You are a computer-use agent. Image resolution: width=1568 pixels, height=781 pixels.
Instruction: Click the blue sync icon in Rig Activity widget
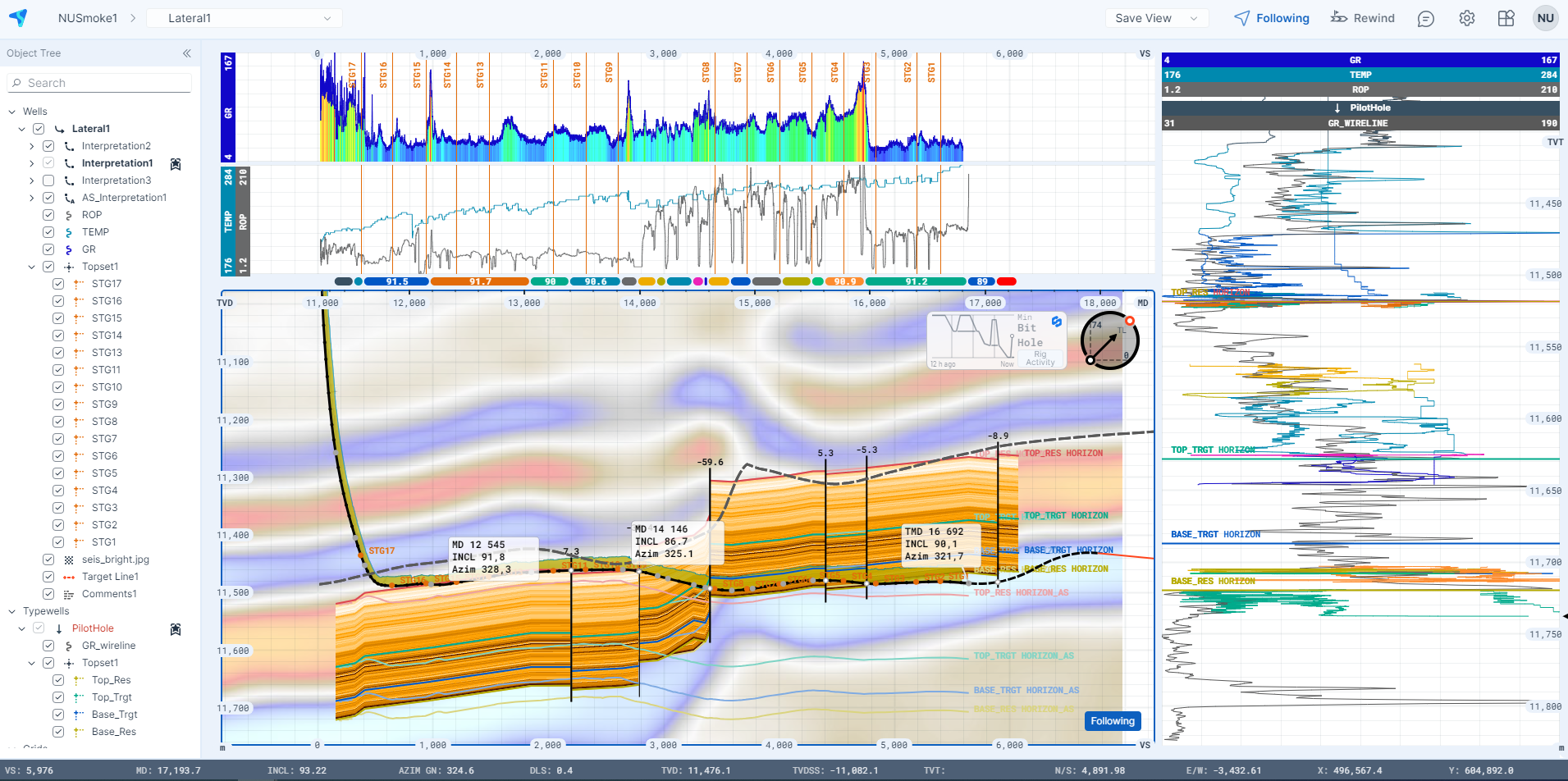pyautogui.click(x=1057, y=322)
